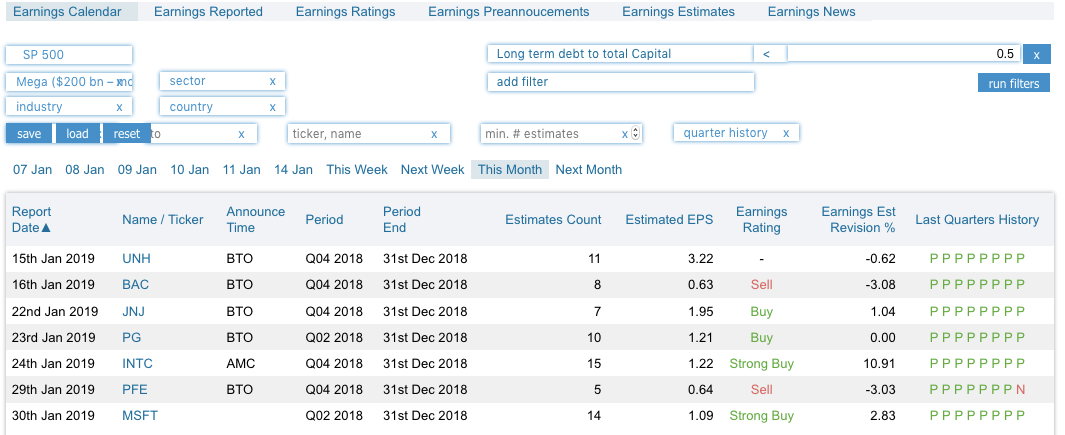The image size is (1065, 435).
Task: Sort by Last Quarters History column
Action: pyautogui.click(x=977, y=220)
